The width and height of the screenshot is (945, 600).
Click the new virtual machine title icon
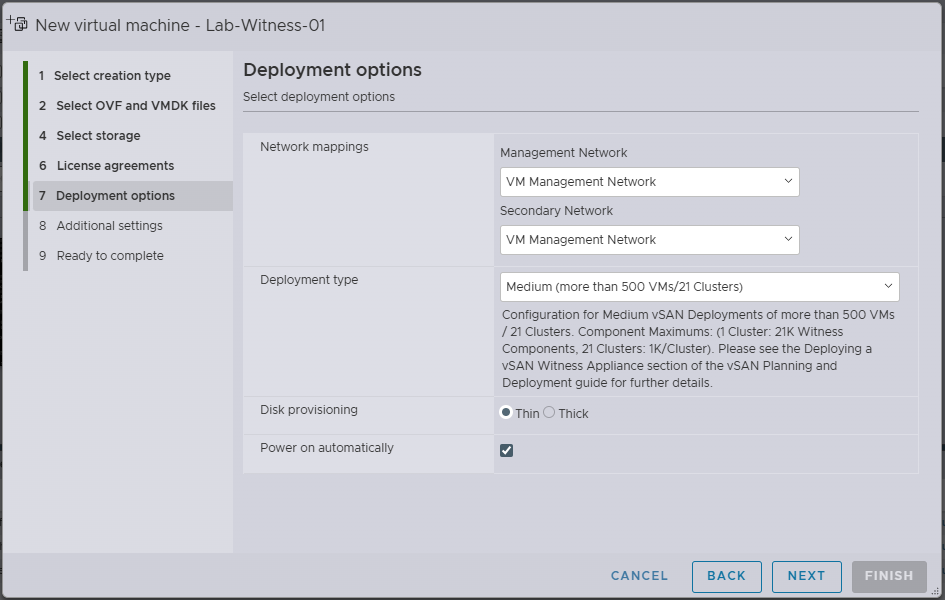tap(17, 24)
